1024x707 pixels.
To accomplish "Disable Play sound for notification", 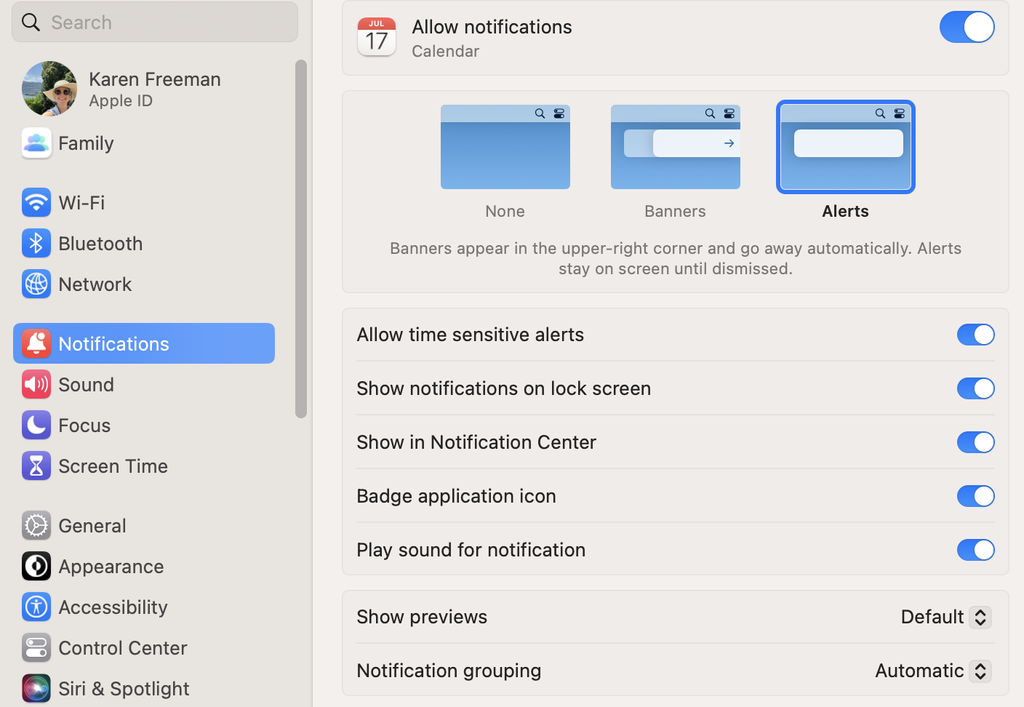I will 975,550.
